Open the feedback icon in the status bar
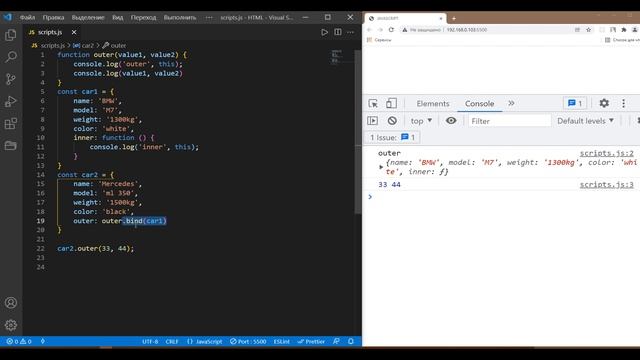640x360 pixels. (336, 341)
